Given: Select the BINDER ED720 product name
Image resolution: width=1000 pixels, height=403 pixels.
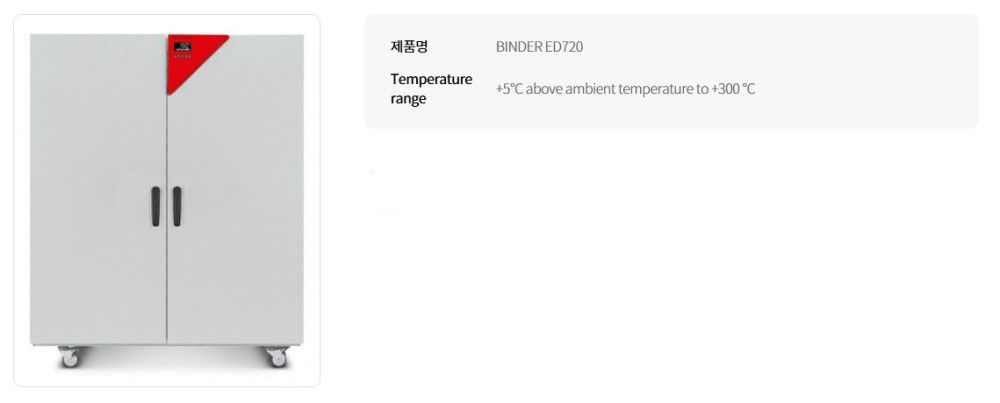Looking at the screenshot, I should (539, 47).
